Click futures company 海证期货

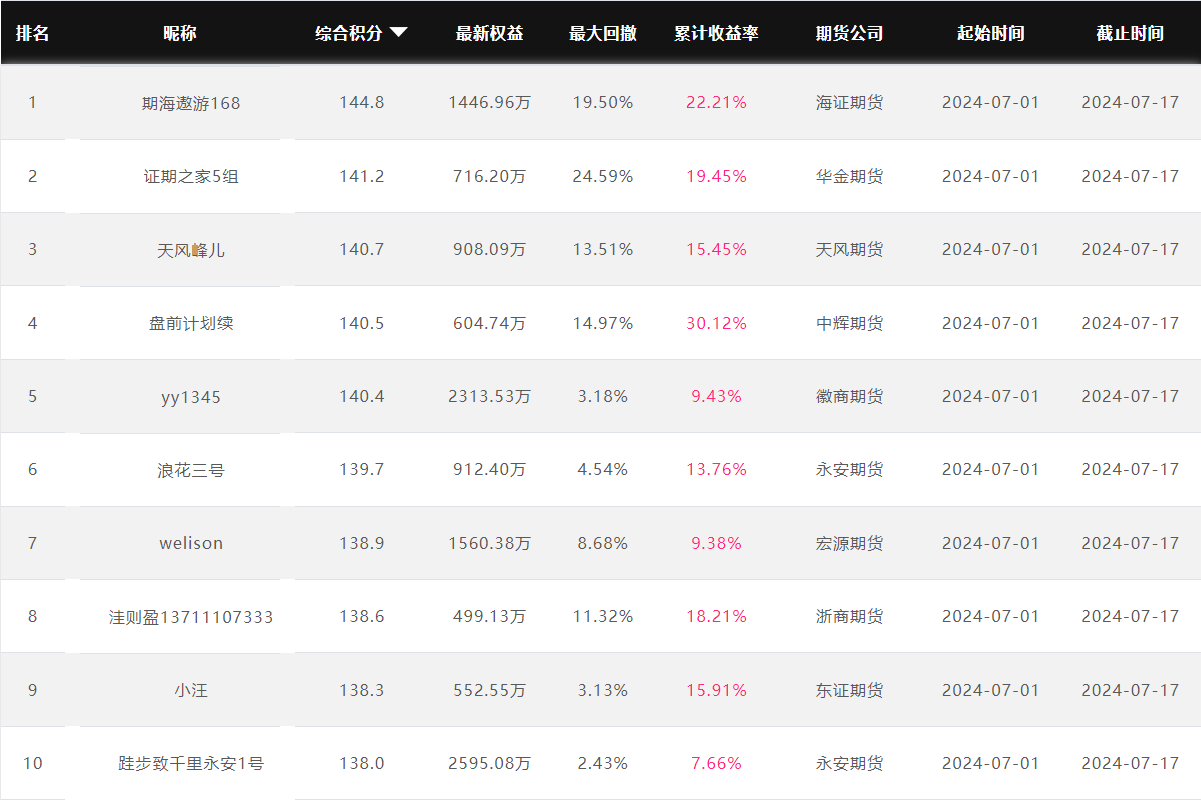[x=850, y=102]
